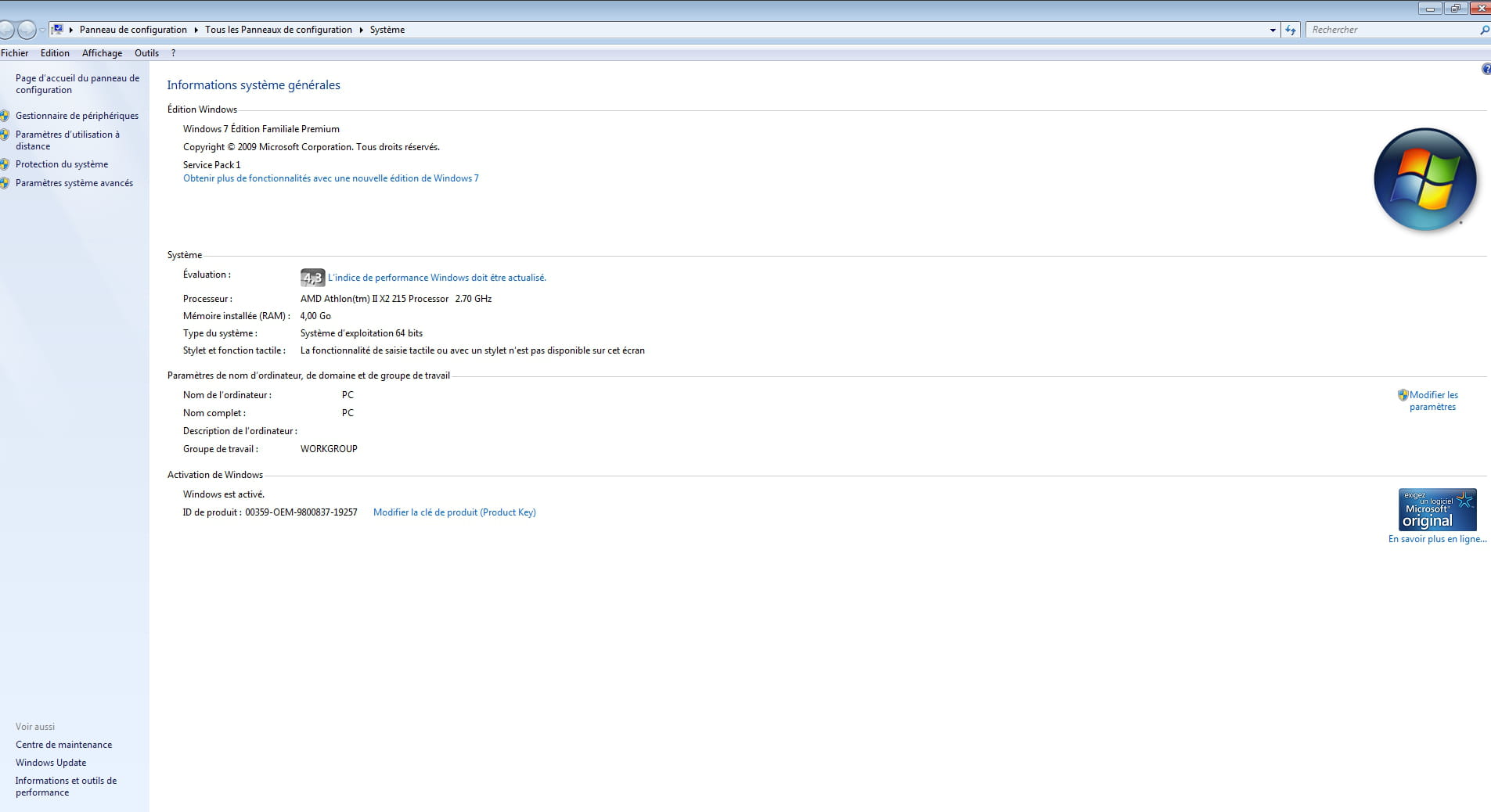Open Protection du système link
This screenshot has width=1491, height=812.
(62, 164)
